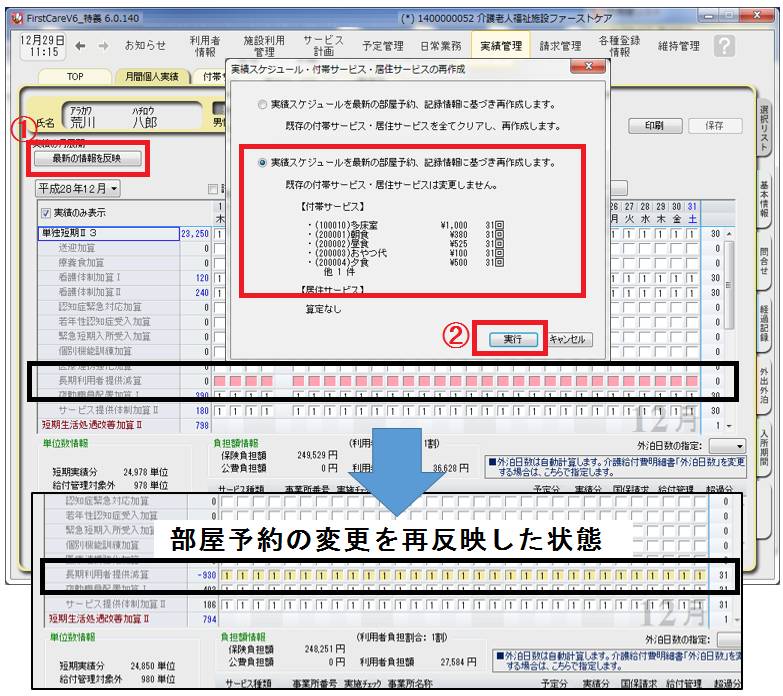Switch to the TOP tab
The height and width of the screenshot is (696, 783).
click(x=74, y=76)
